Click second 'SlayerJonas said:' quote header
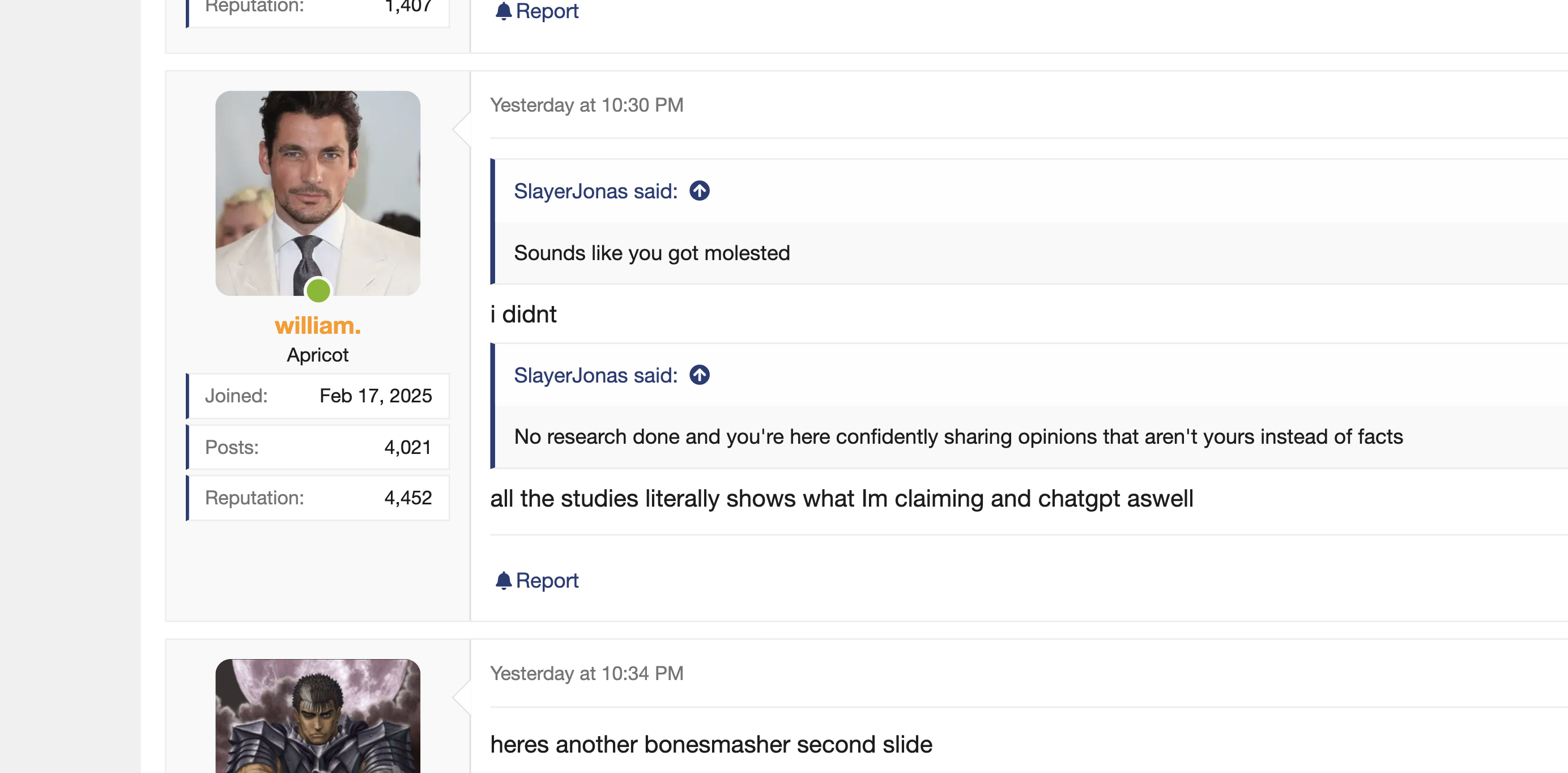Image resolution: width=1568 pixels, height=773 pixels. click(x=595, y=375)
